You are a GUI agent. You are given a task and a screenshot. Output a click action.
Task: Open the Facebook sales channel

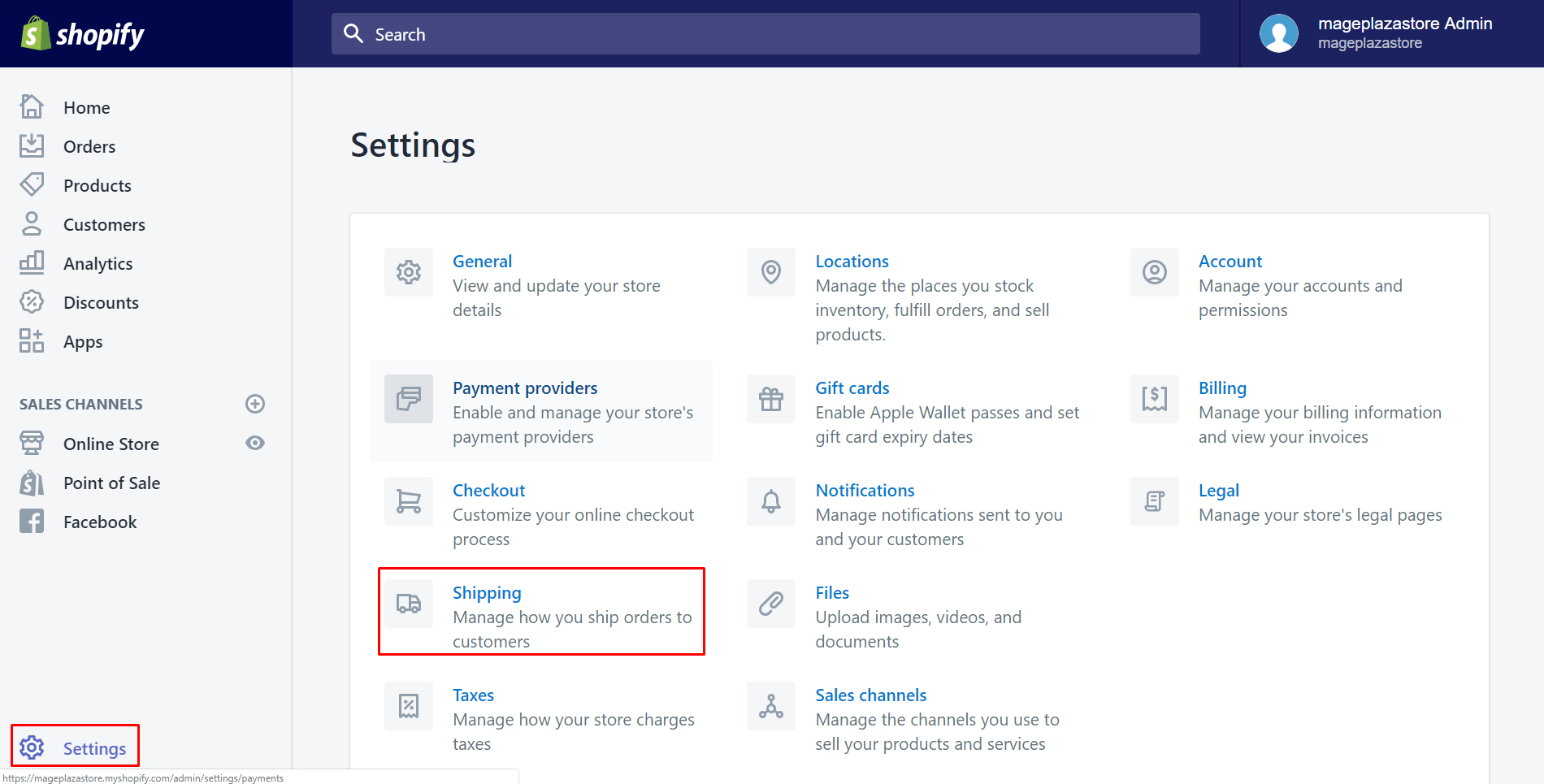pos(100,522)
